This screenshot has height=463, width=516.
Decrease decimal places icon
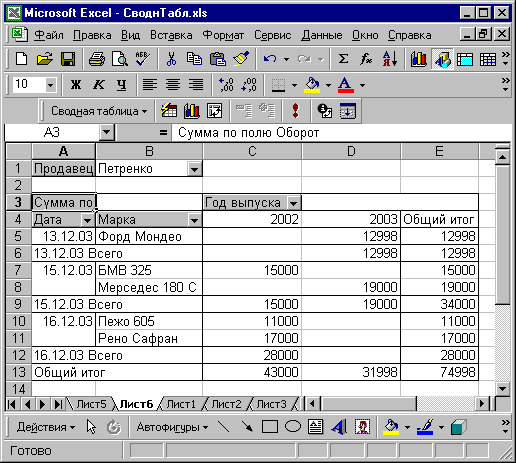(249, 85)
